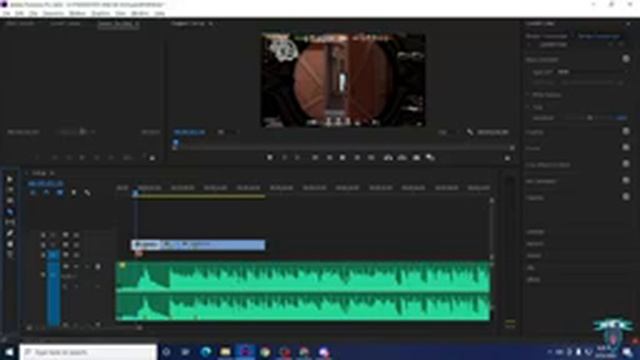Toggle Snap in timeline header
This screenshot has width=640, height=360.
point(46,193)
